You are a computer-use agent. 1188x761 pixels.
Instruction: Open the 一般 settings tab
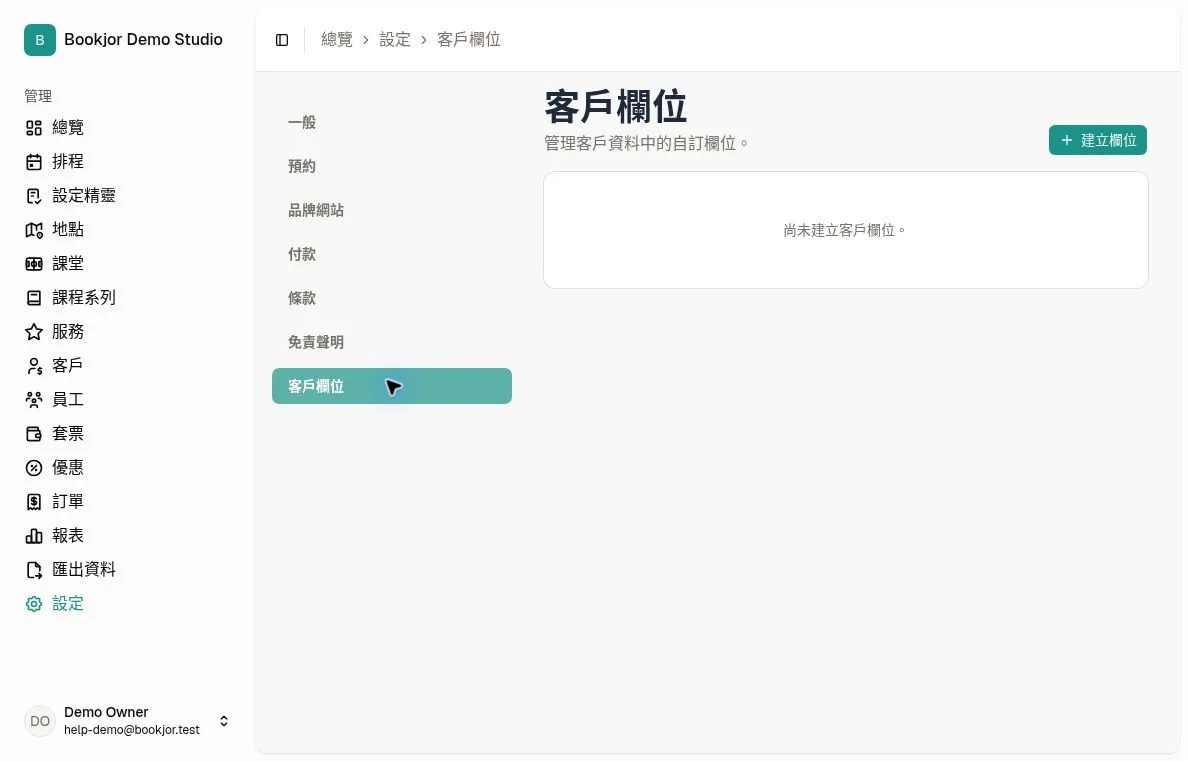(x=392, y=122)
